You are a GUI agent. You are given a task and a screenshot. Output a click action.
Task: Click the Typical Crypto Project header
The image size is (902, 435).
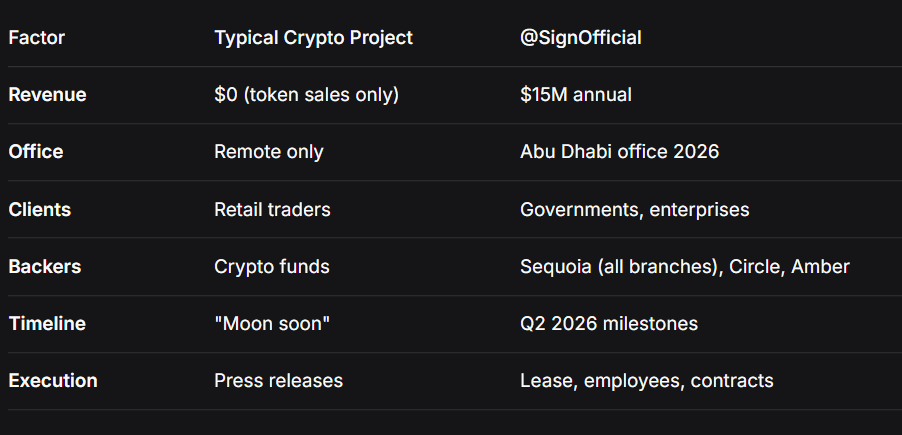[x=313, y=38]
